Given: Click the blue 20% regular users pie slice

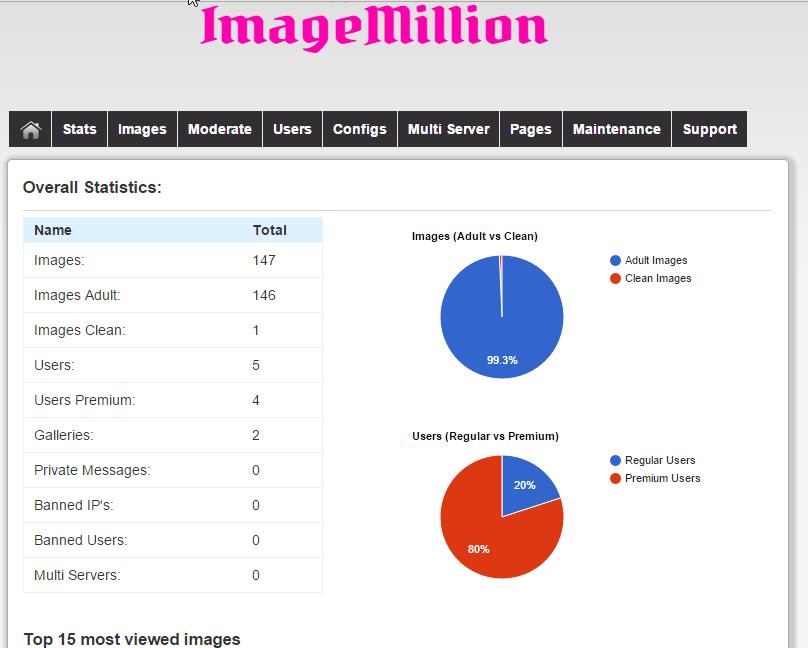Looking at the screenshot, I should pyautogui.click(x=526, y=485).
